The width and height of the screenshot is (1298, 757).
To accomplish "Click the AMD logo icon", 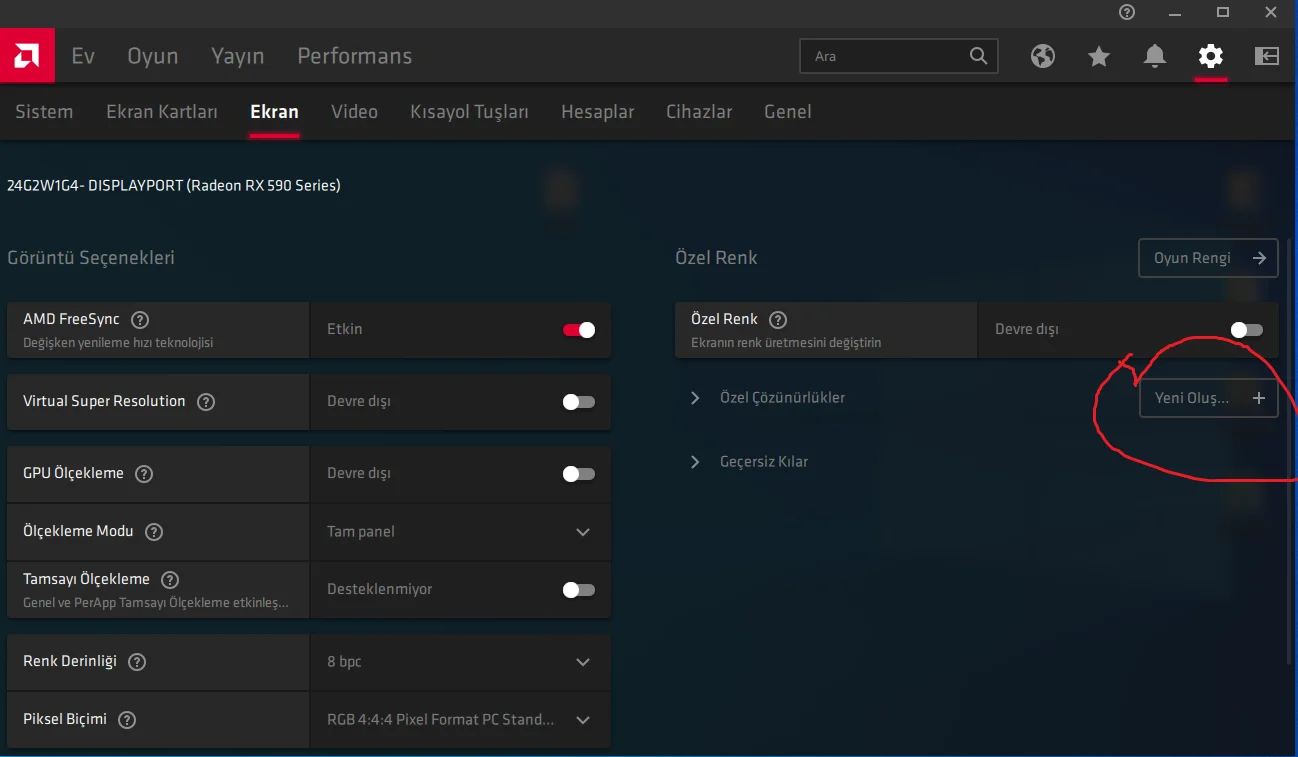I will point(27,56).
